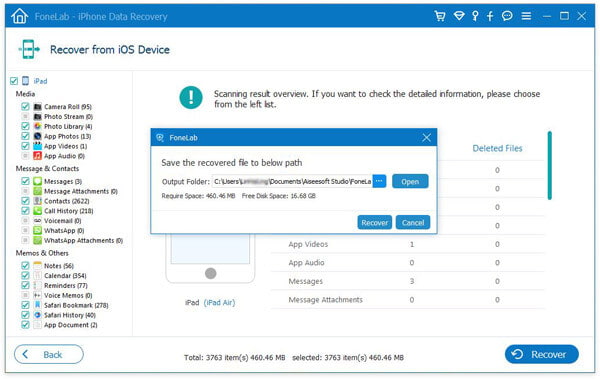Select Message Attachments (0) in sidebar
600x379 pixels.
(x=81, y=191)
